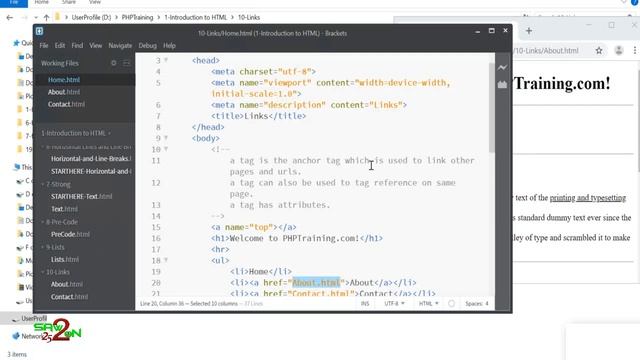Fold comment block at line 10
640x360 pixels.
(x=166, y=149)
